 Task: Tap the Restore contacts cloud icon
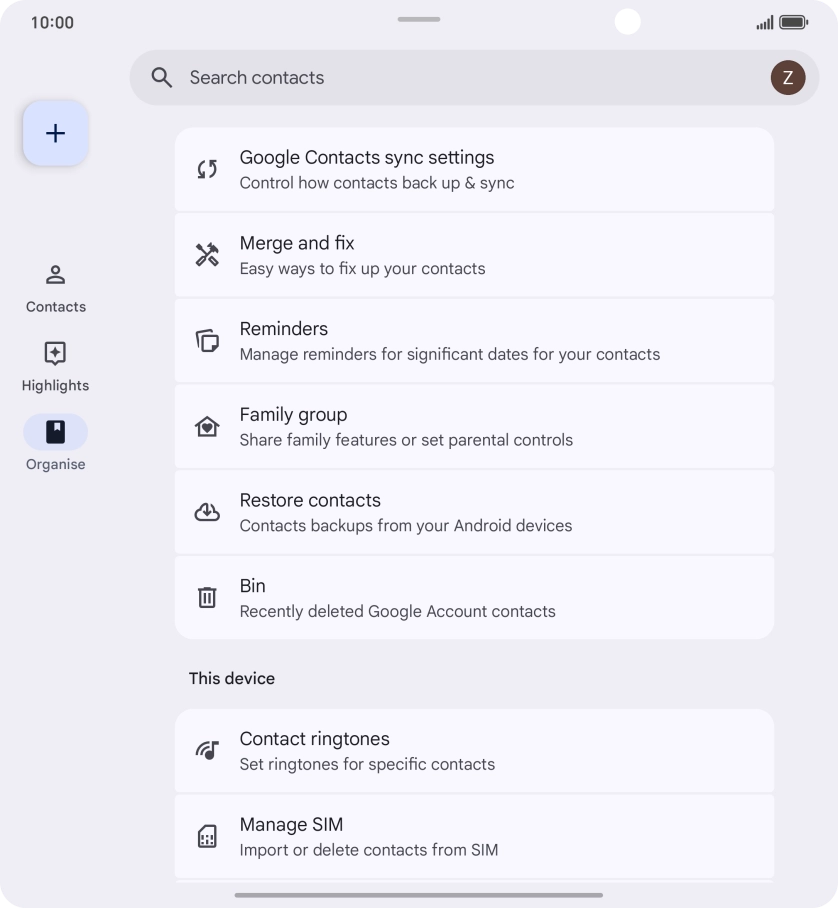207,512
